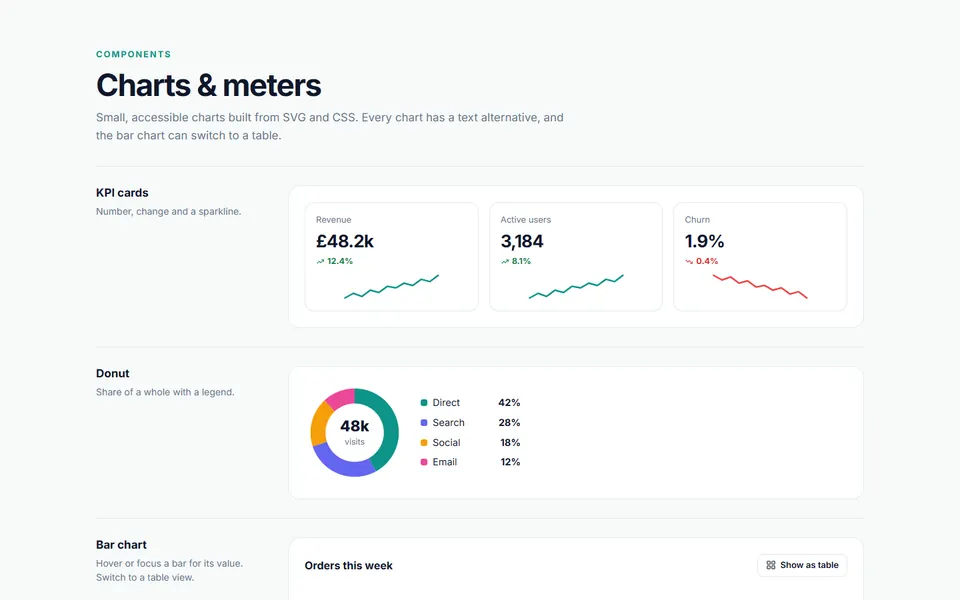Click the £48.2k revenue value
Image resolution: width=960 pixels, height=600 pixels.
[x=345, y=241]
